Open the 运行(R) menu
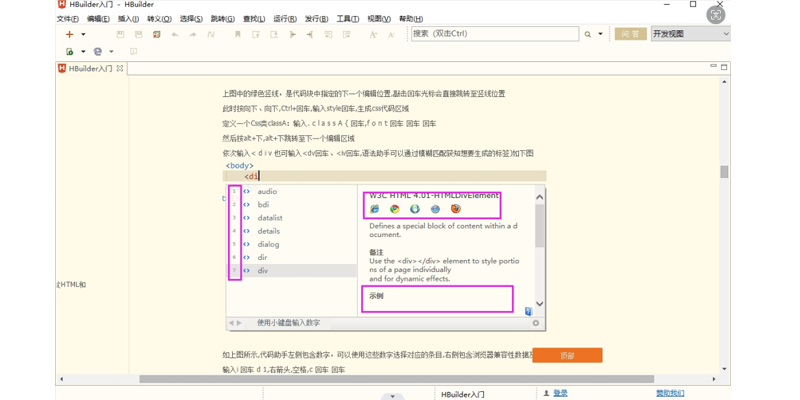The width and height of the screenshot is (800, 400). coord(285,19)
